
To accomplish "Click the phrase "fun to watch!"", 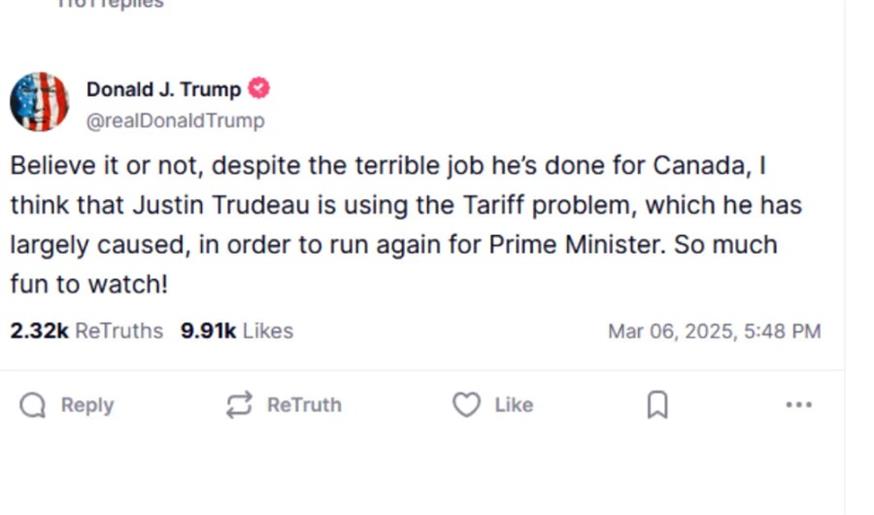I will tap(89, 284).
